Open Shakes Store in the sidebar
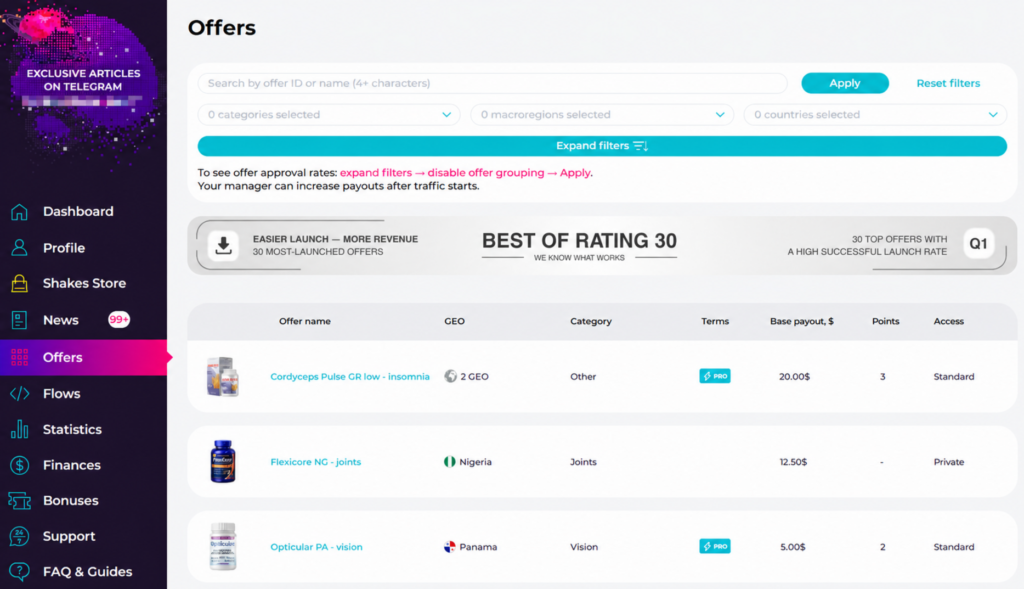Image resolution: width=1024 pixels, height=589 pixels. coord(83,283)
